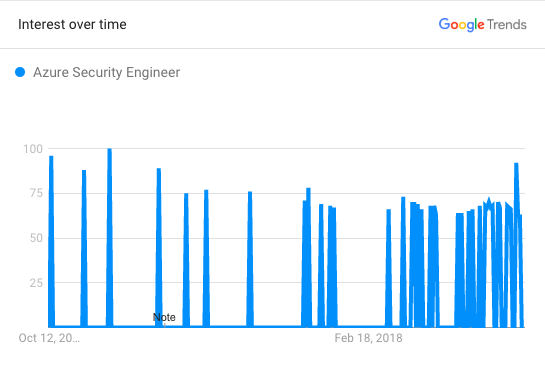Click the 25 value axis label
The height and width of the screenshot is (370, 545).
pyautogui.click(x=36, y=283)
